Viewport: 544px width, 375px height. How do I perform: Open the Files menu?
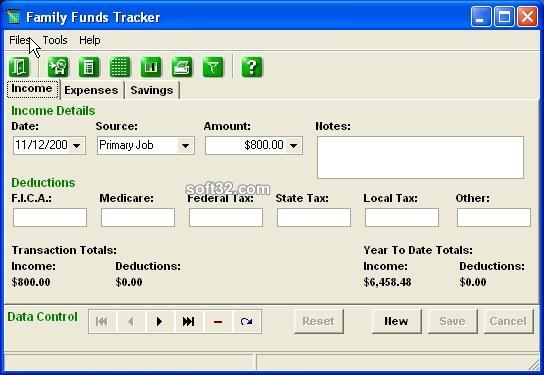[x=19, y=40]
